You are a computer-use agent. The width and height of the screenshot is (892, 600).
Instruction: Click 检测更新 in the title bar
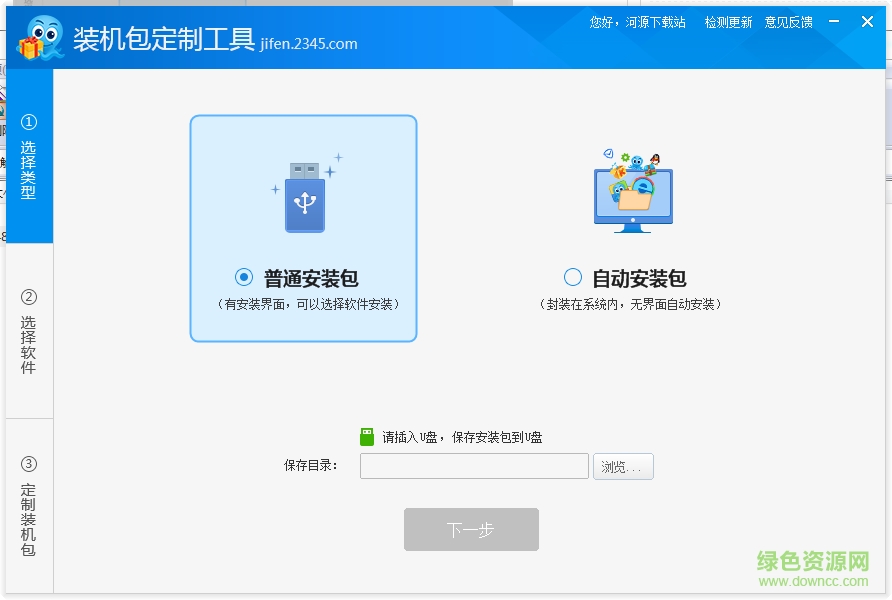727,21
